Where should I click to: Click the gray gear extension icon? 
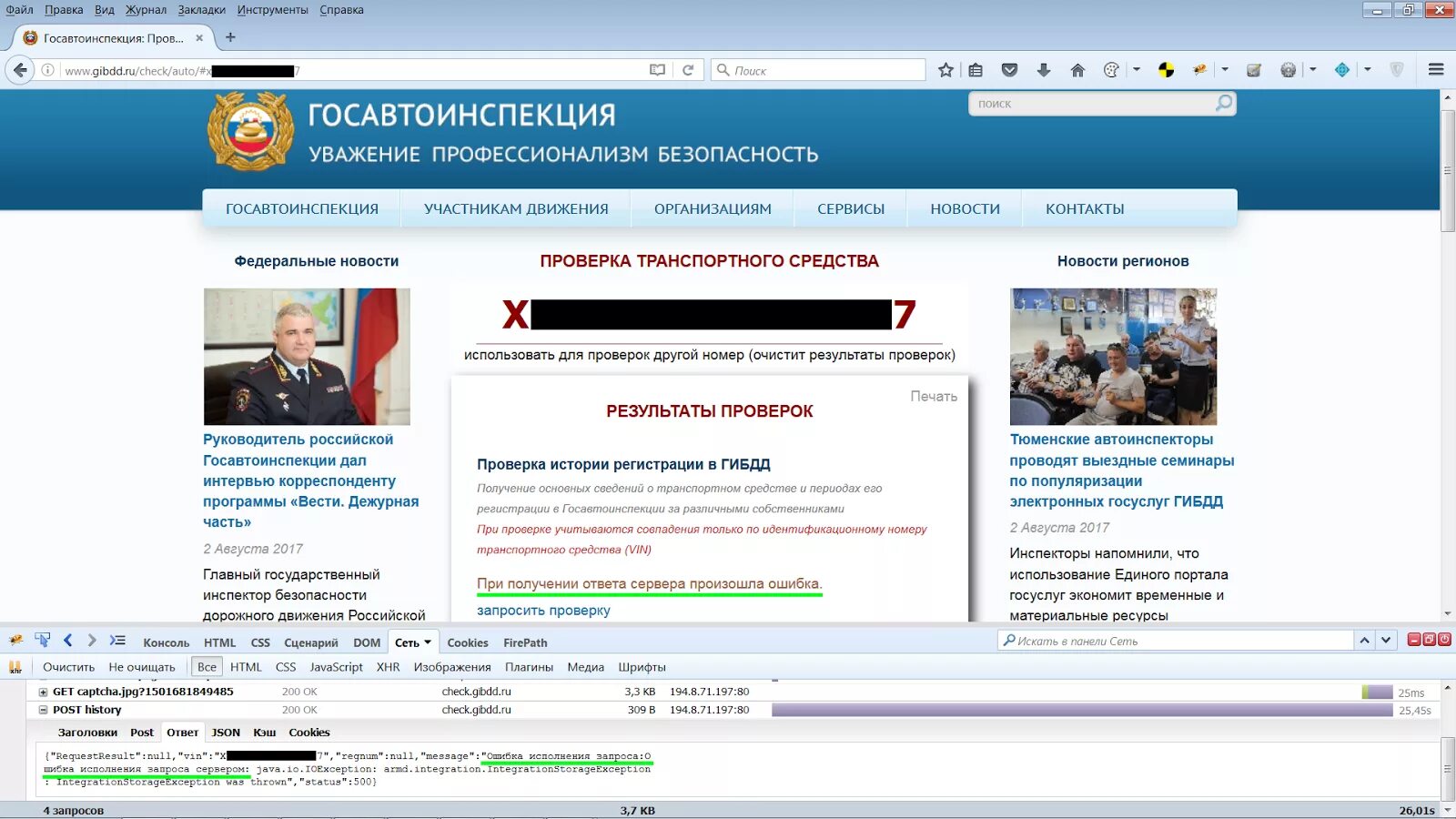tap(1288, 70)
